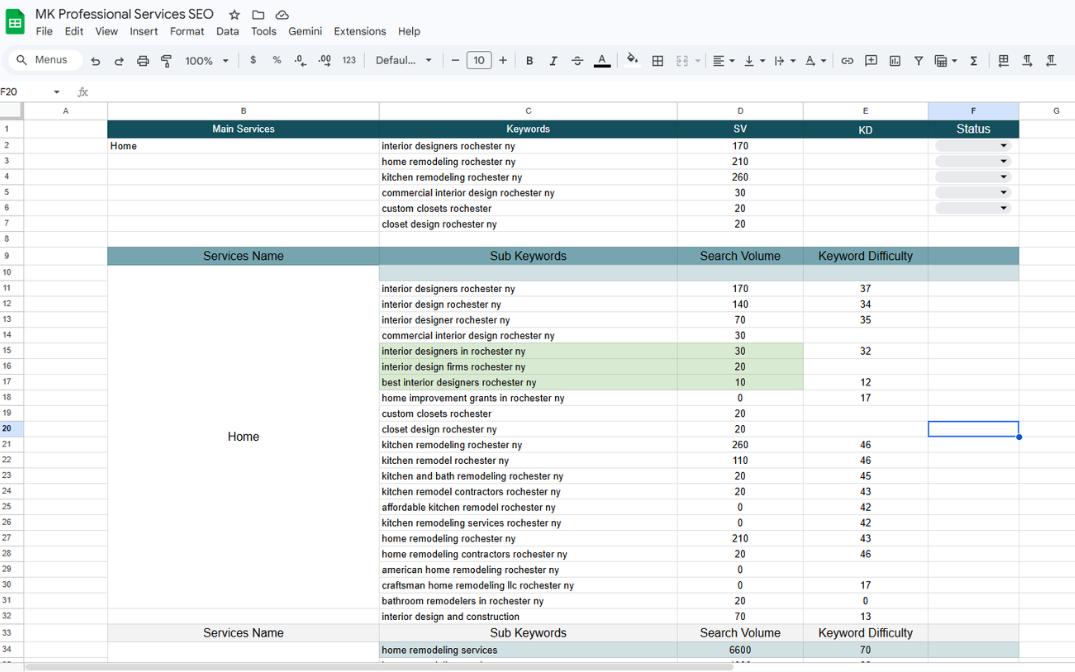Toggle italic formatting

[x=553, y=61]
